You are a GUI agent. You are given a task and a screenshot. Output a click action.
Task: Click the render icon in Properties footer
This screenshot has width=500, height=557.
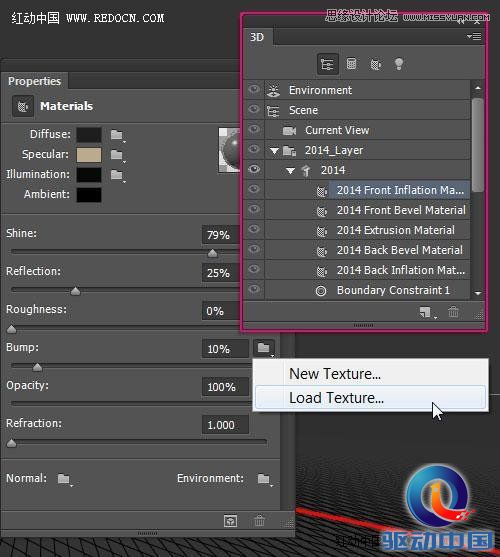pyautogui.click(x=230, y=521)
